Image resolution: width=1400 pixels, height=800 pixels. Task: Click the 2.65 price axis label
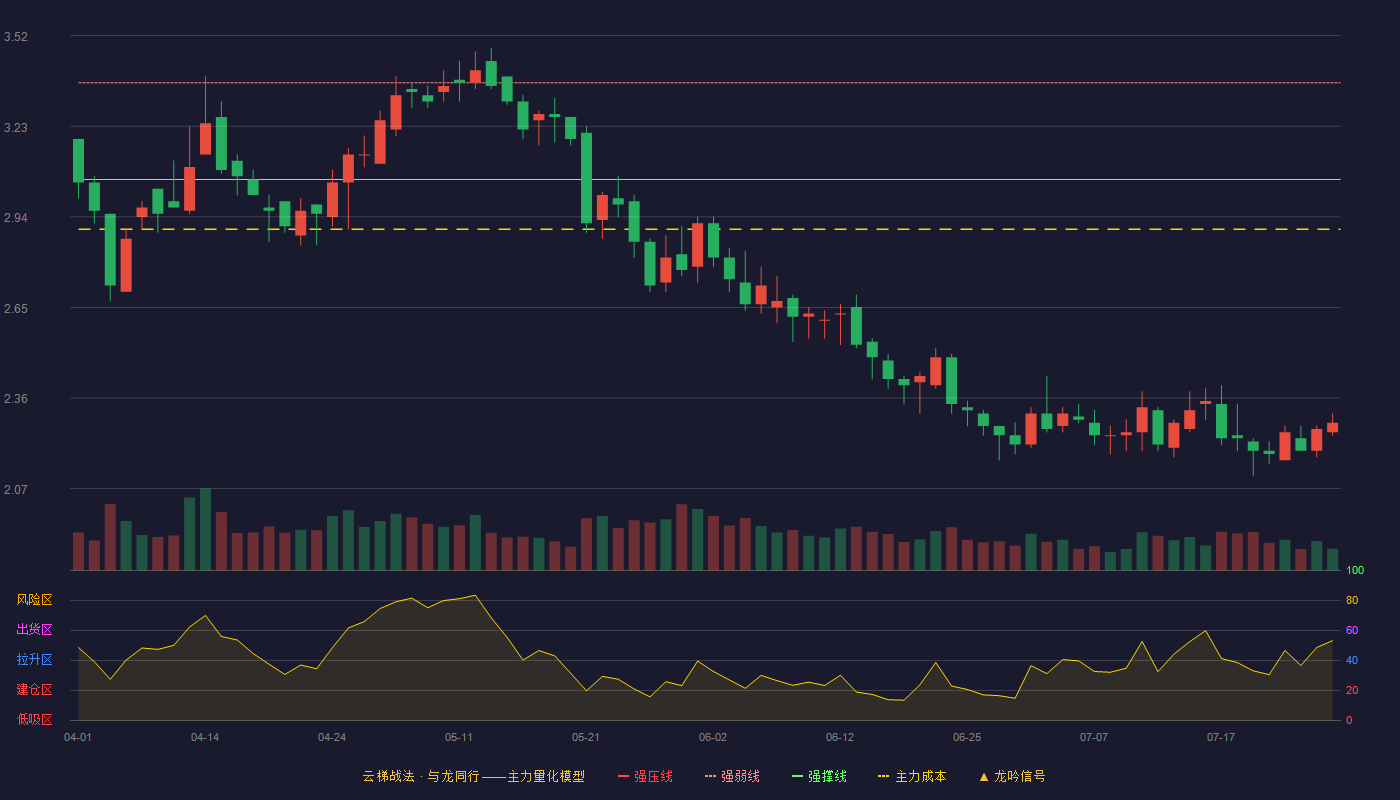(x=16, y=309)
